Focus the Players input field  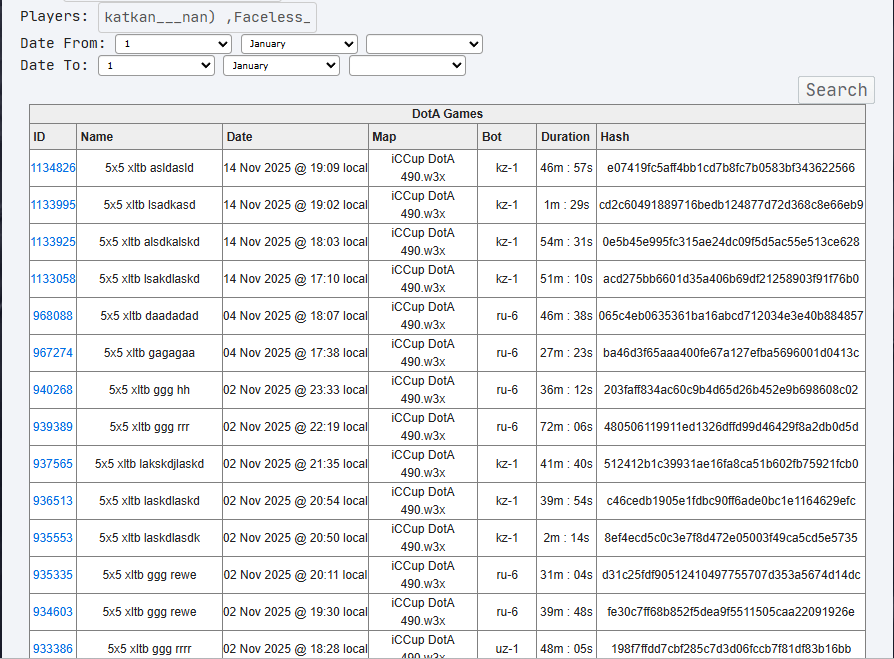click(x=208, y=17)
